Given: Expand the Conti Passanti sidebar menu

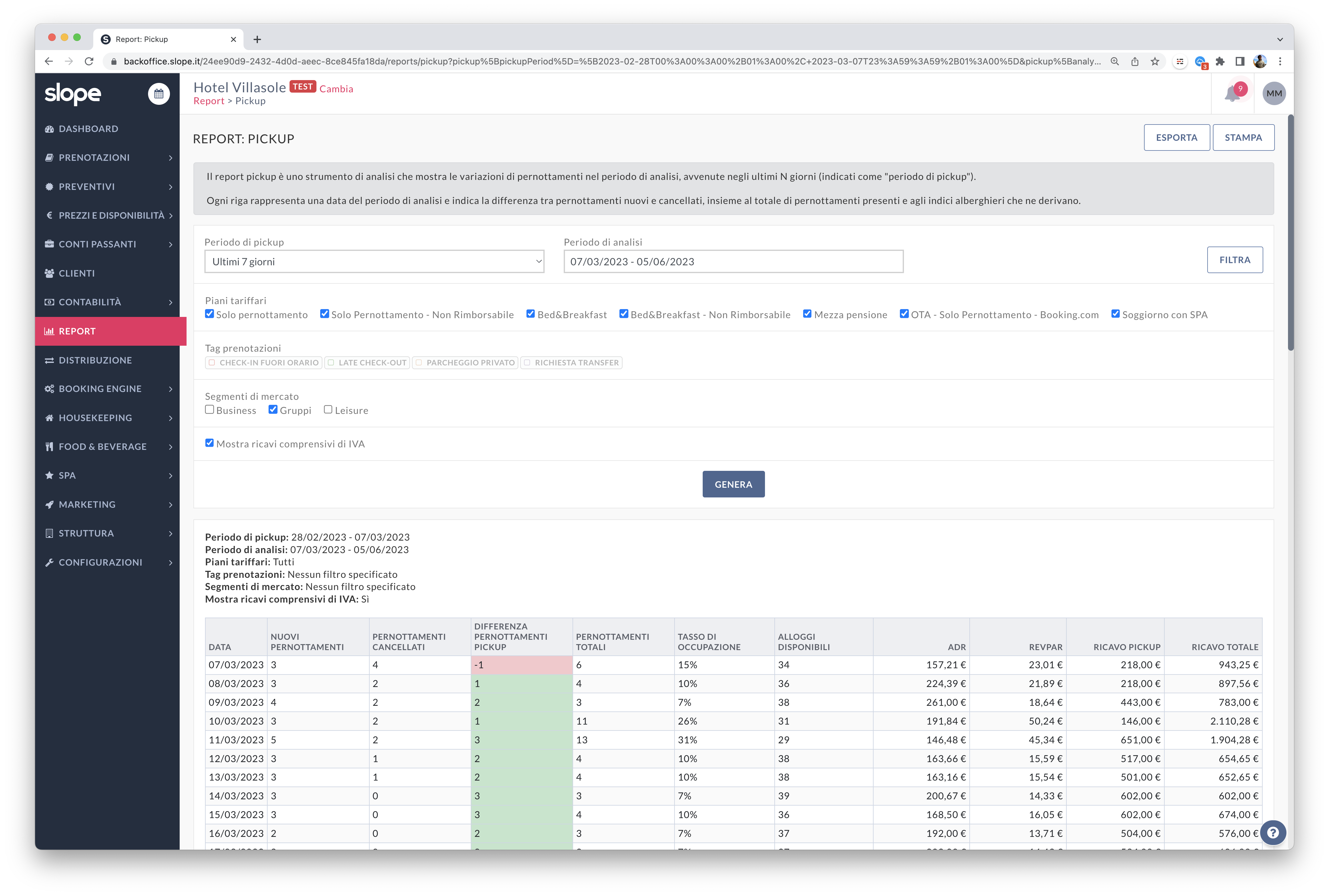Looking at the screenshot, I should pos(107,245).
